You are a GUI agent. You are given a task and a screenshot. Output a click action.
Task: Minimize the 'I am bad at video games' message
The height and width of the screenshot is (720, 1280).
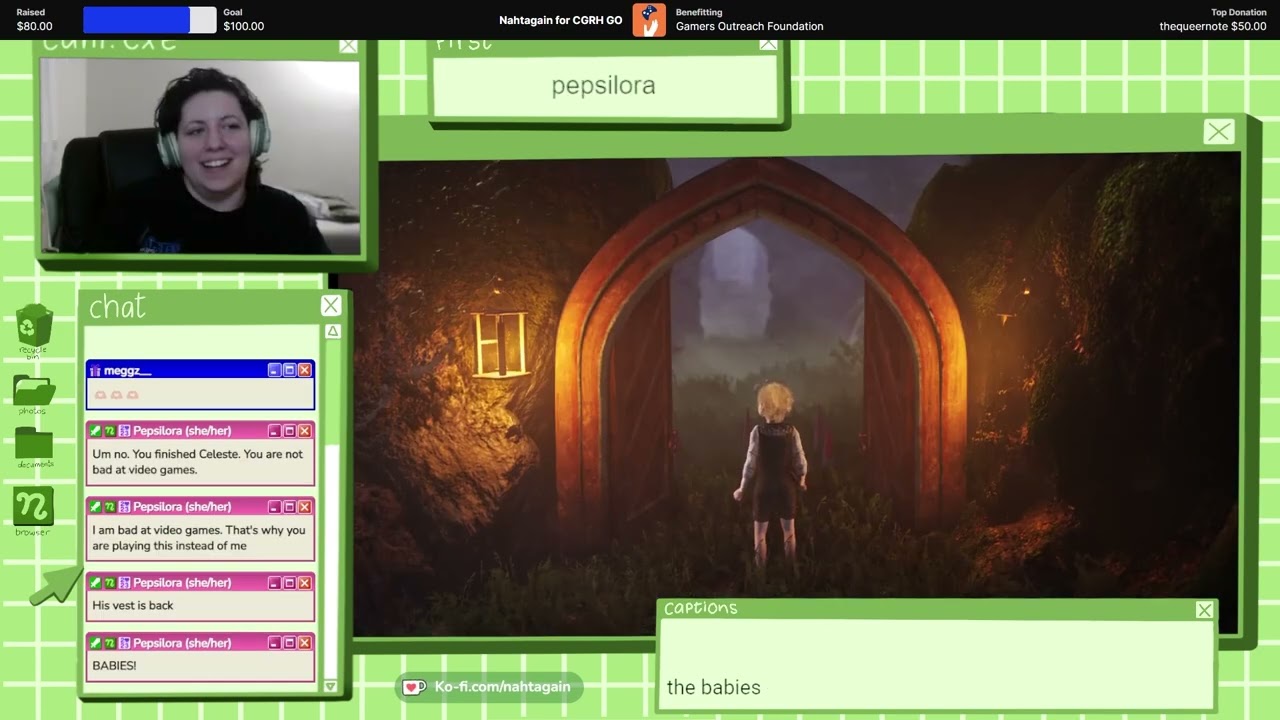coord(274,507)
